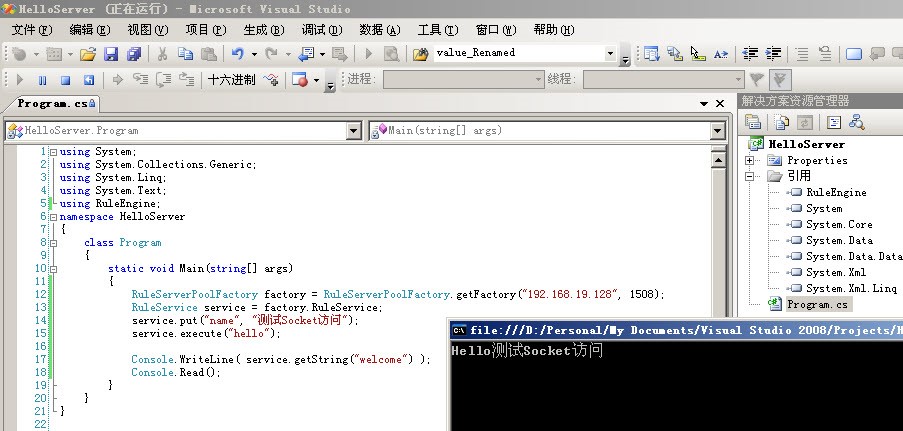Open the 文件(F) menu

[x=32, y=30]
